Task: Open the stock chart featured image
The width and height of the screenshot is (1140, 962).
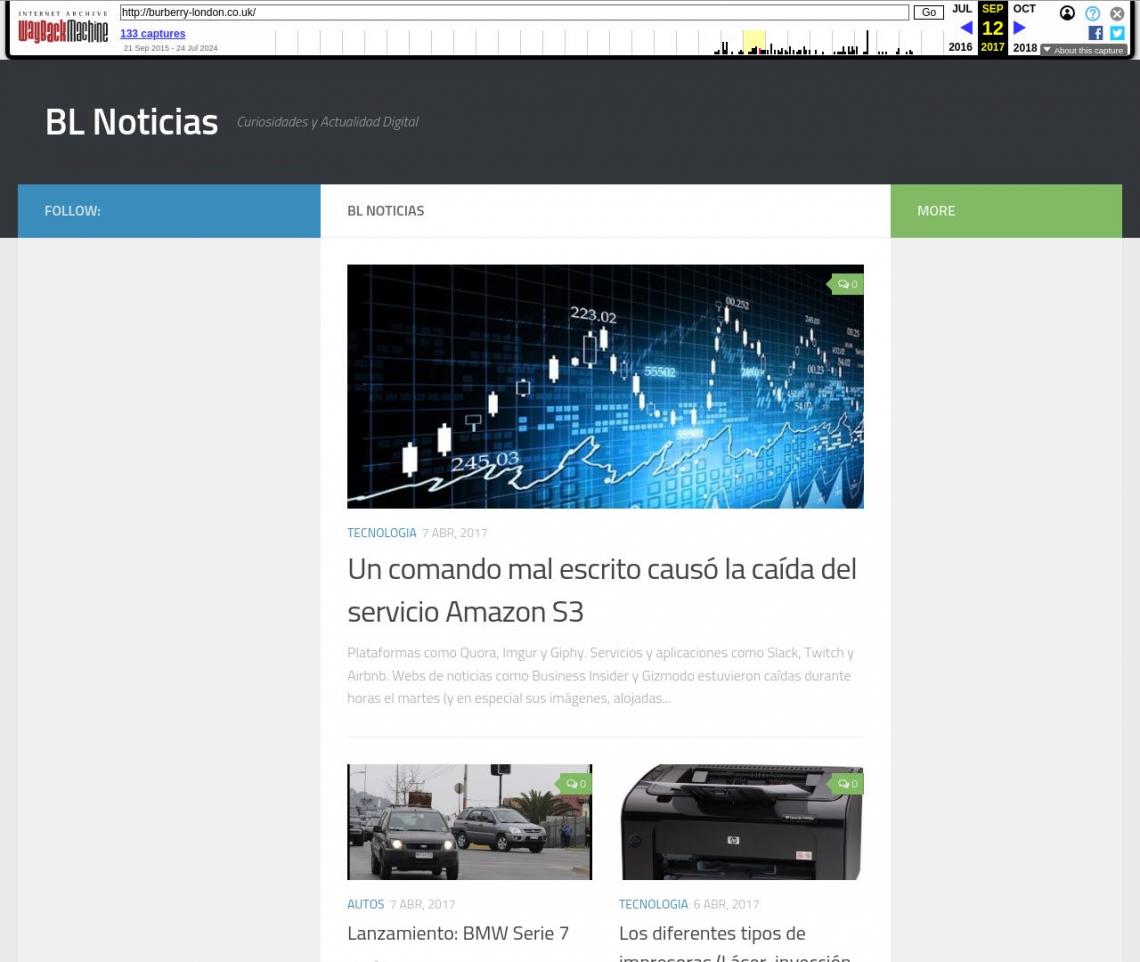Action: (605, 386)
